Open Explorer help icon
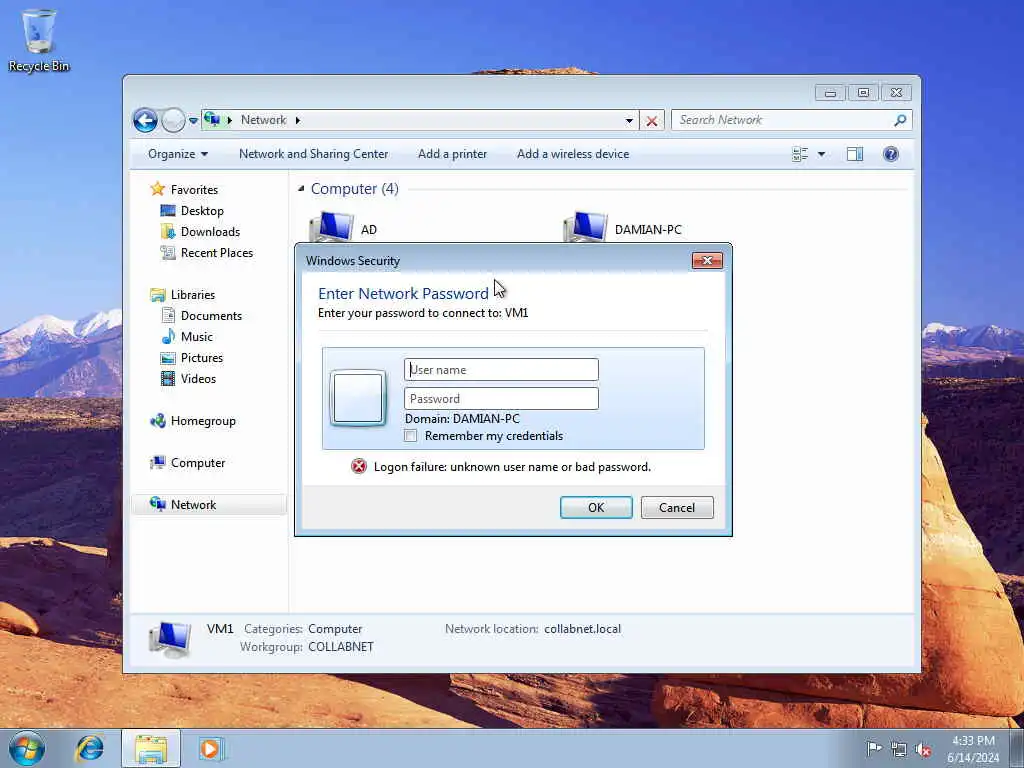The height and width of the screenshot is (768, 1024). (891, 154)
